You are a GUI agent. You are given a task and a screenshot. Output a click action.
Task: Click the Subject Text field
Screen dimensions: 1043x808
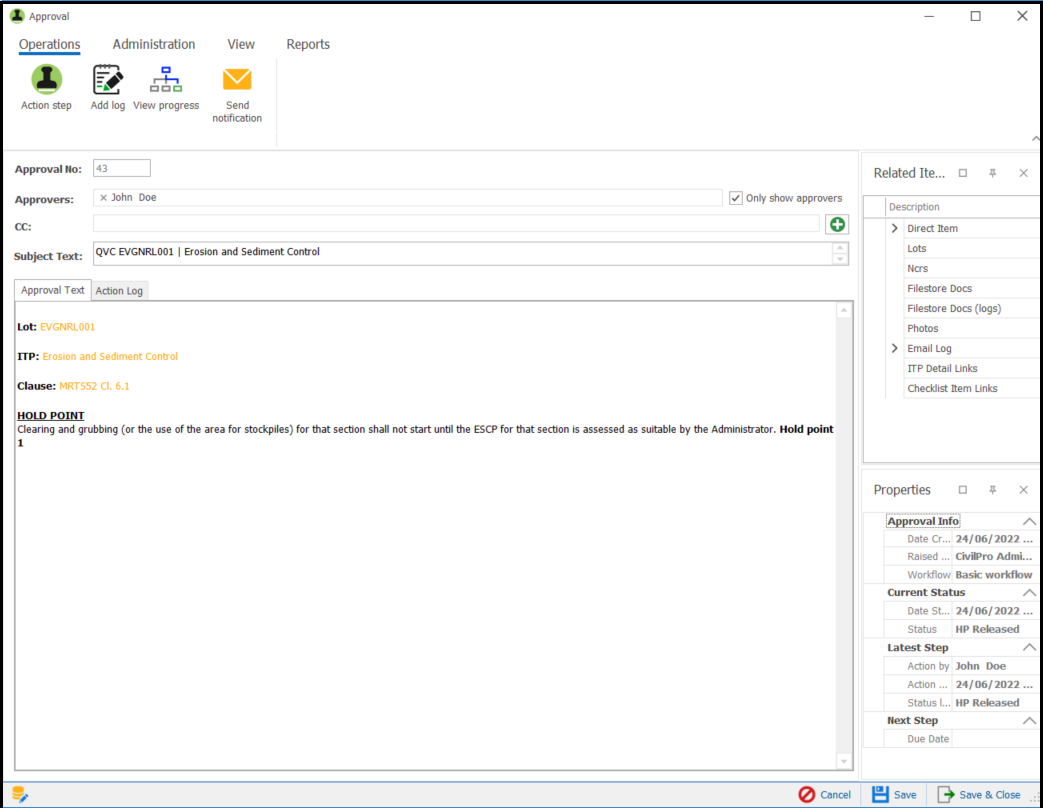point(462,253)
